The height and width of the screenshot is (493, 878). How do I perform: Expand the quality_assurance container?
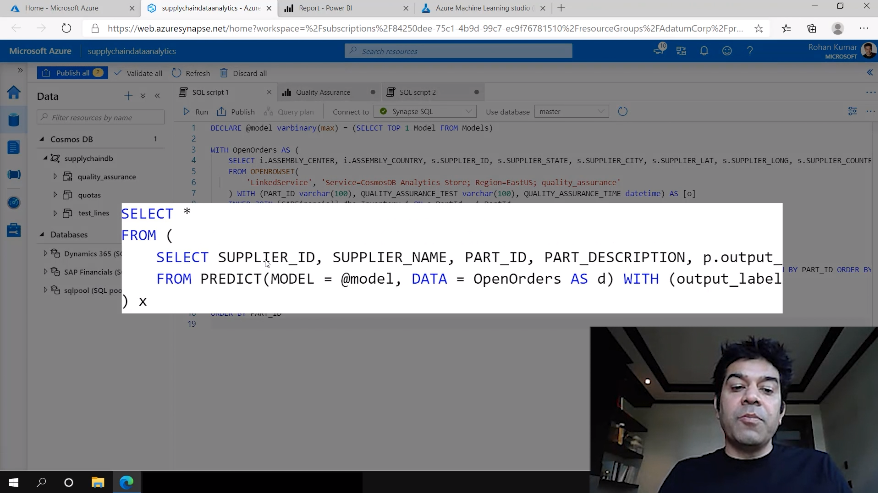coord(56,177)
